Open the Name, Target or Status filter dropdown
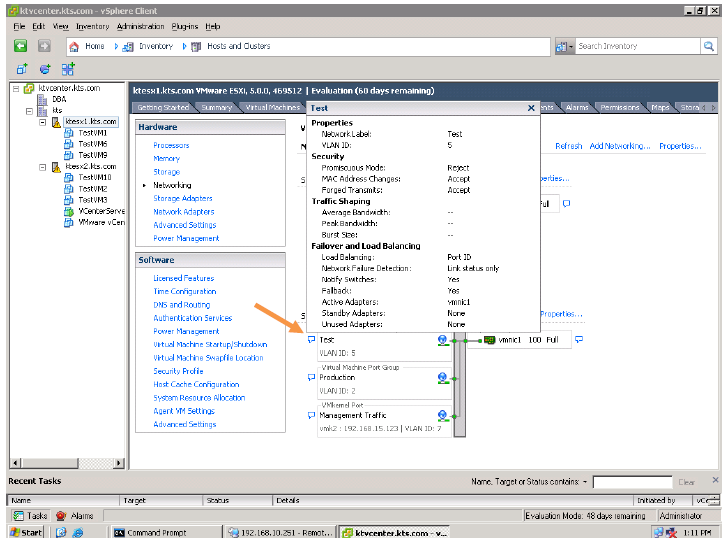Viewport: 725px width, 538px height. (x=584, y=482)
